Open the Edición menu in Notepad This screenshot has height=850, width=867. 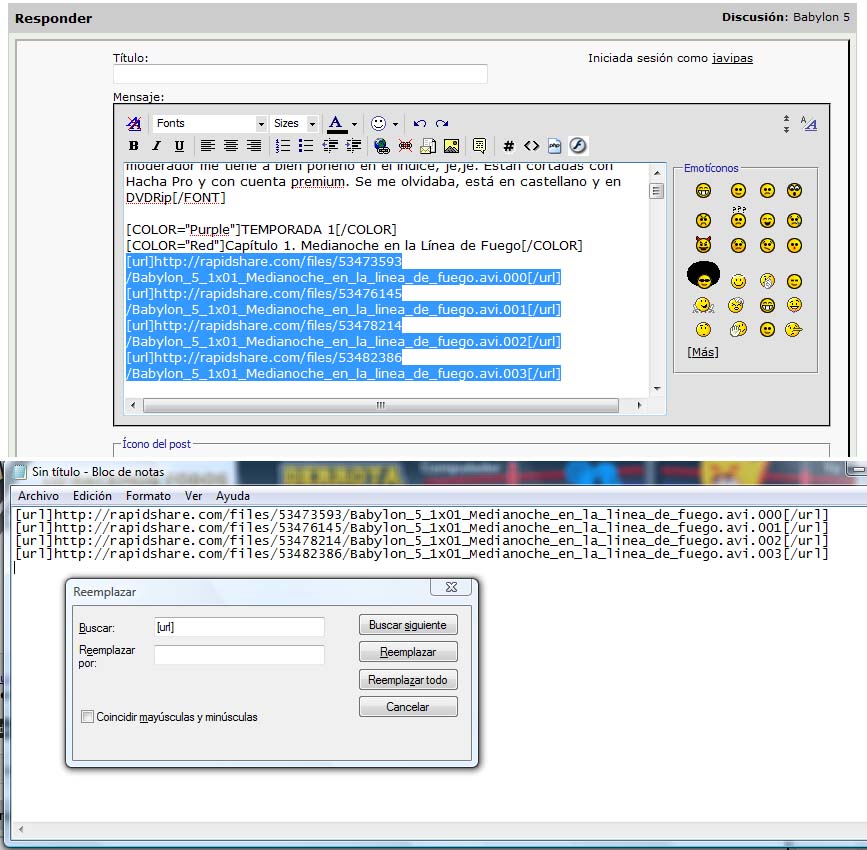[x=92, y=496]
